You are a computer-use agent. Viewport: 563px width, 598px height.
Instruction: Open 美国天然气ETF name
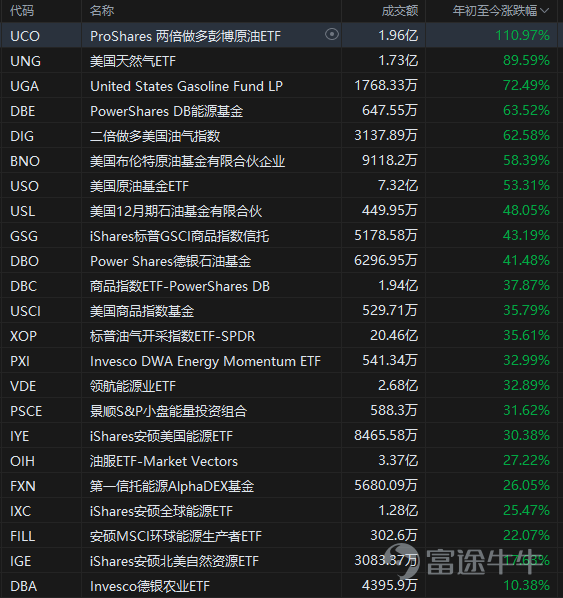point(133,61)
